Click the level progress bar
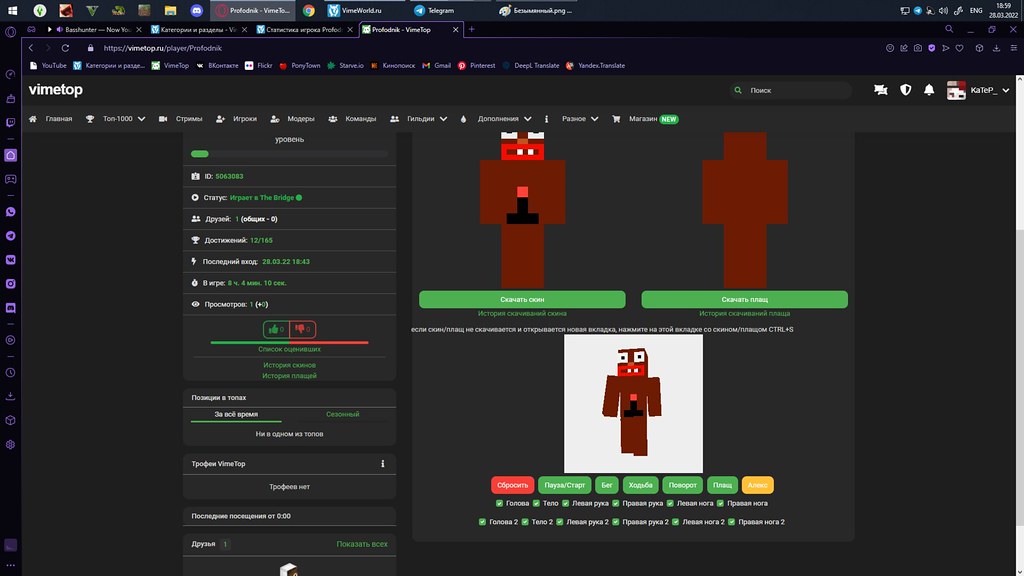The image size is (1024, 576). [289, 154]
